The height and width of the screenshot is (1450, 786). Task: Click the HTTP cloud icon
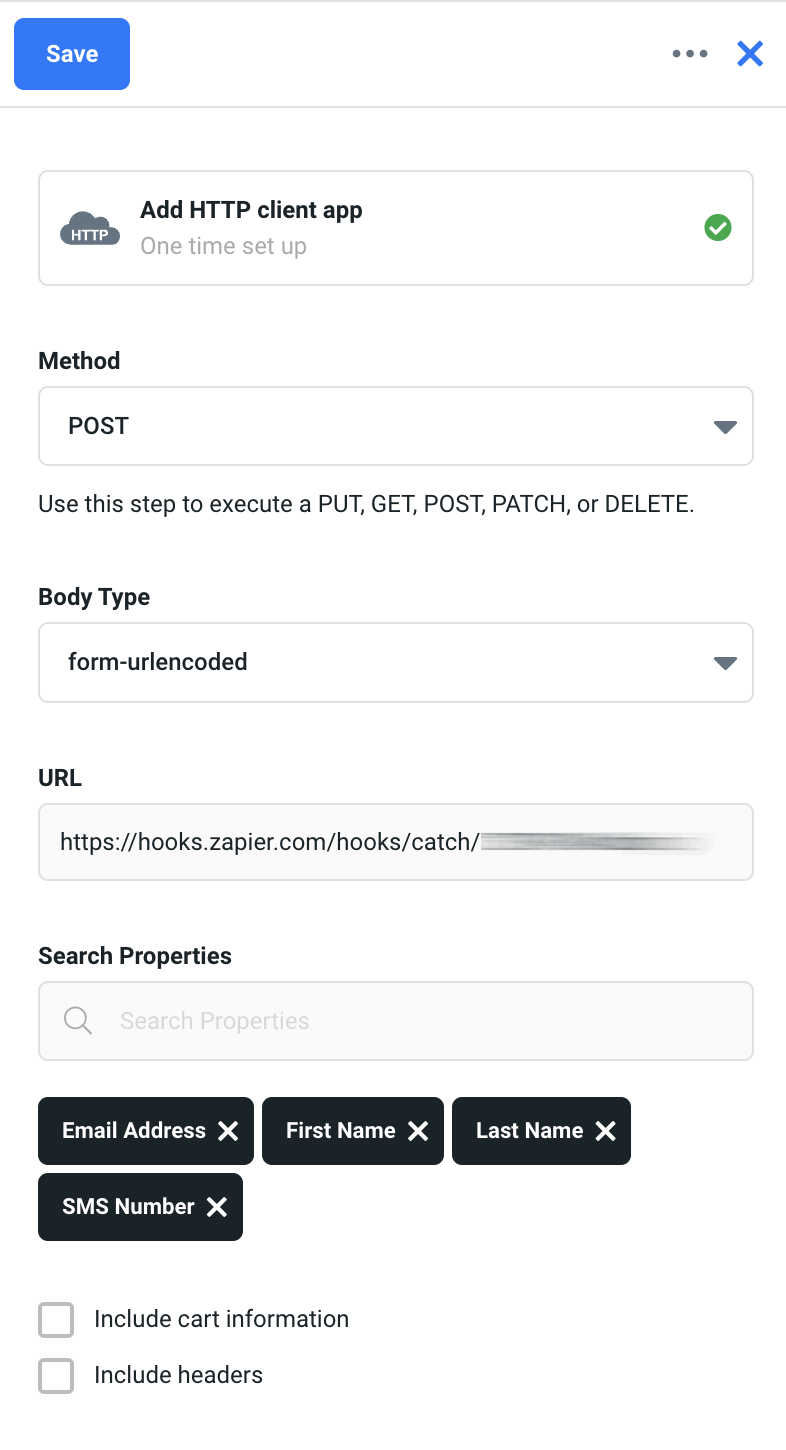click(90, 229)
